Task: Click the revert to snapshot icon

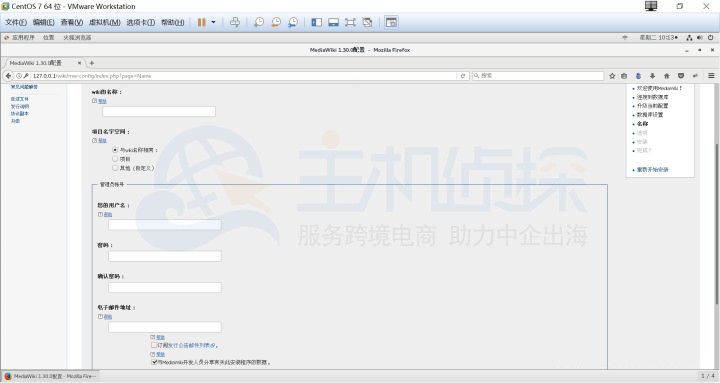Action: 276,22
